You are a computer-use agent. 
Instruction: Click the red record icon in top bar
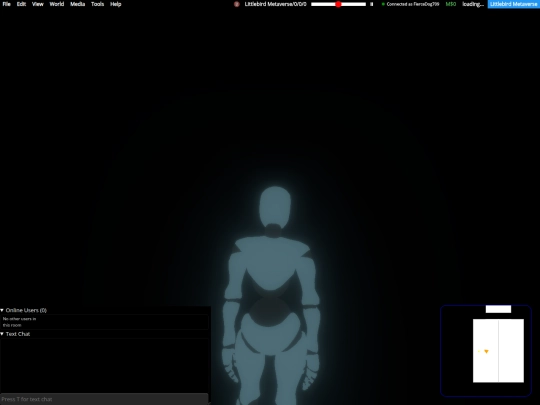click(237, 4)
